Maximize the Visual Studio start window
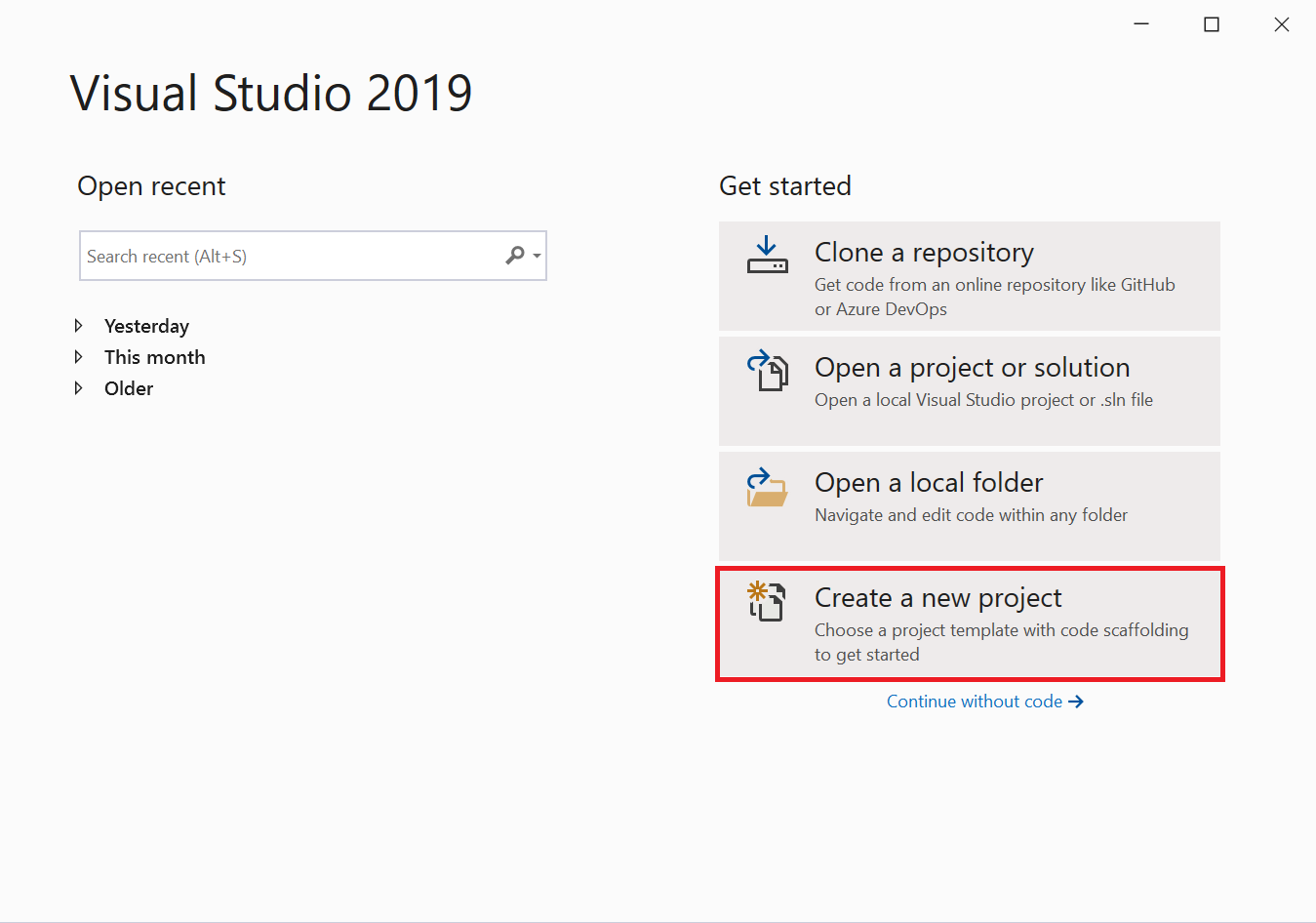The image size is (1316, 923). click(x=1212, y=24)
